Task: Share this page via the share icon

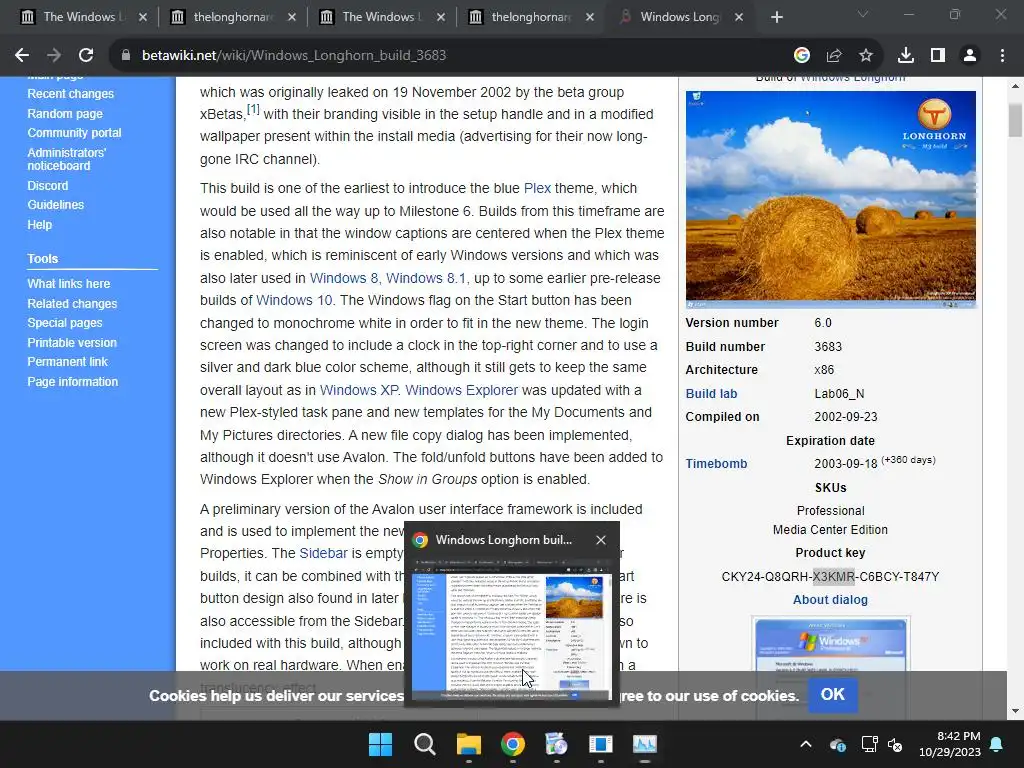Action: pyautogui.click(x=834, y=56)
